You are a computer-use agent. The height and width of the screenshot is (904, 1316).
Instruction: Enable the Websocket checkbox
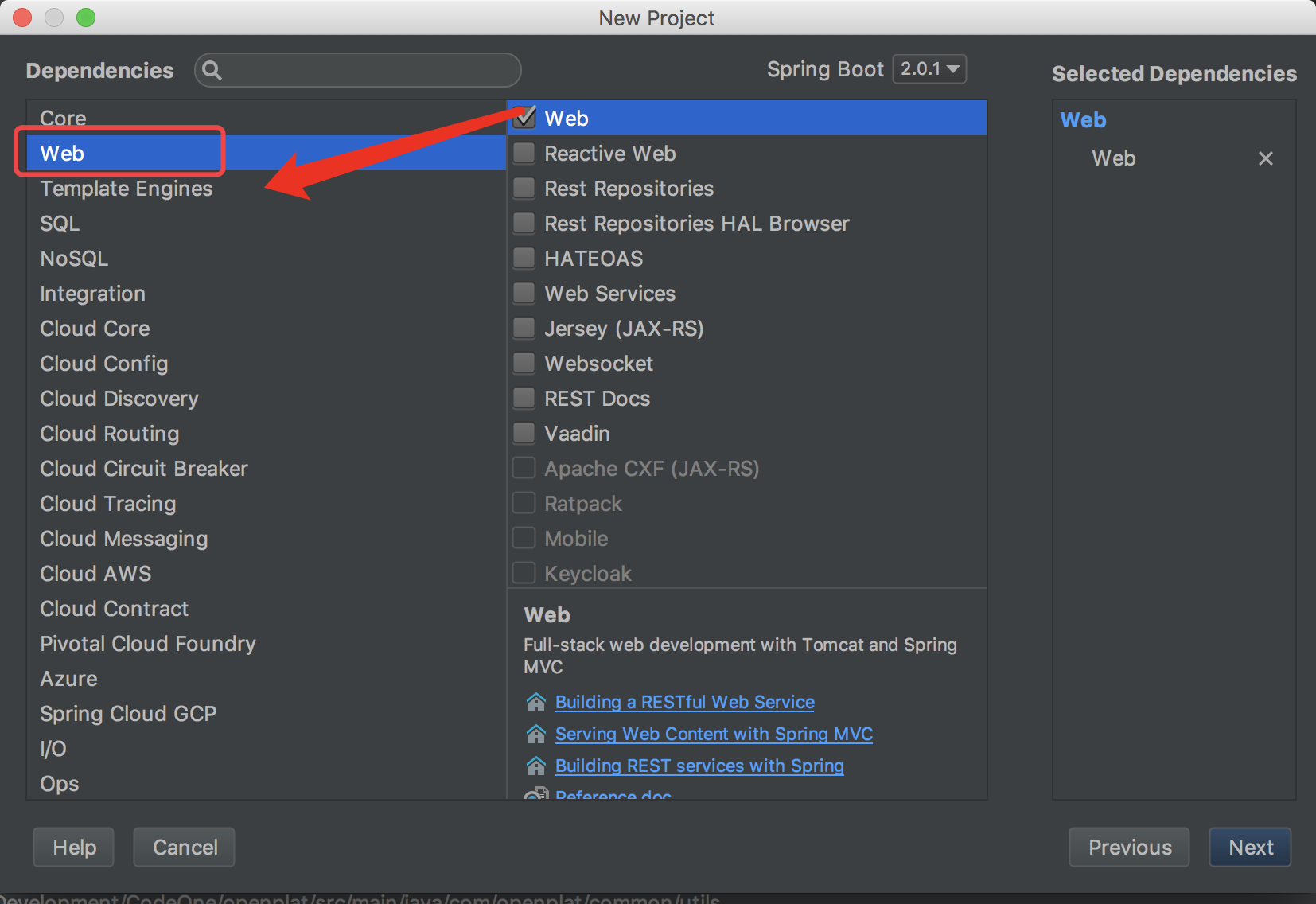524,363
